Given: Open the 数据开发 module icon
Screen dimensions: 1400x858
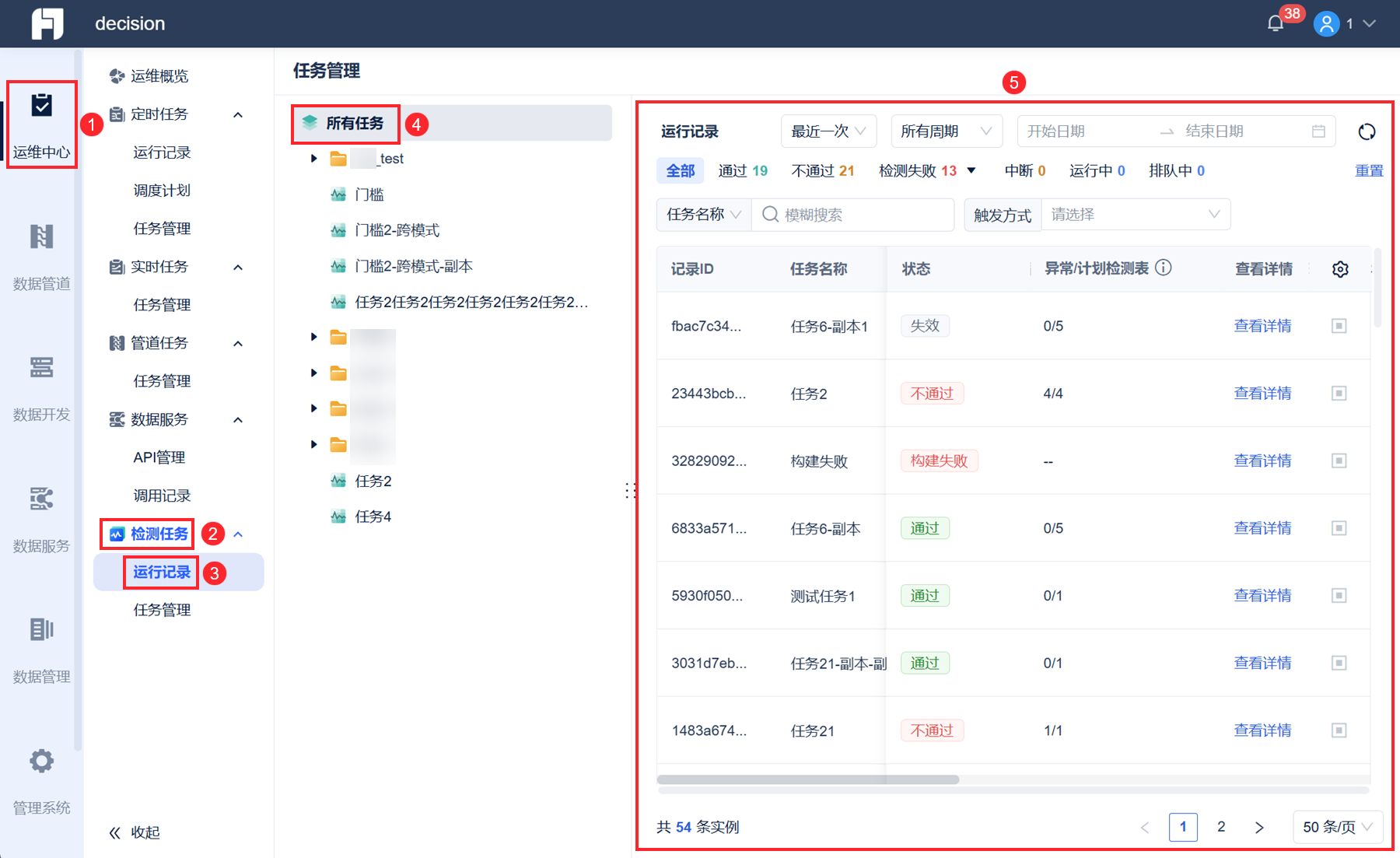Looking at the screenshot, I should (42, 367).
